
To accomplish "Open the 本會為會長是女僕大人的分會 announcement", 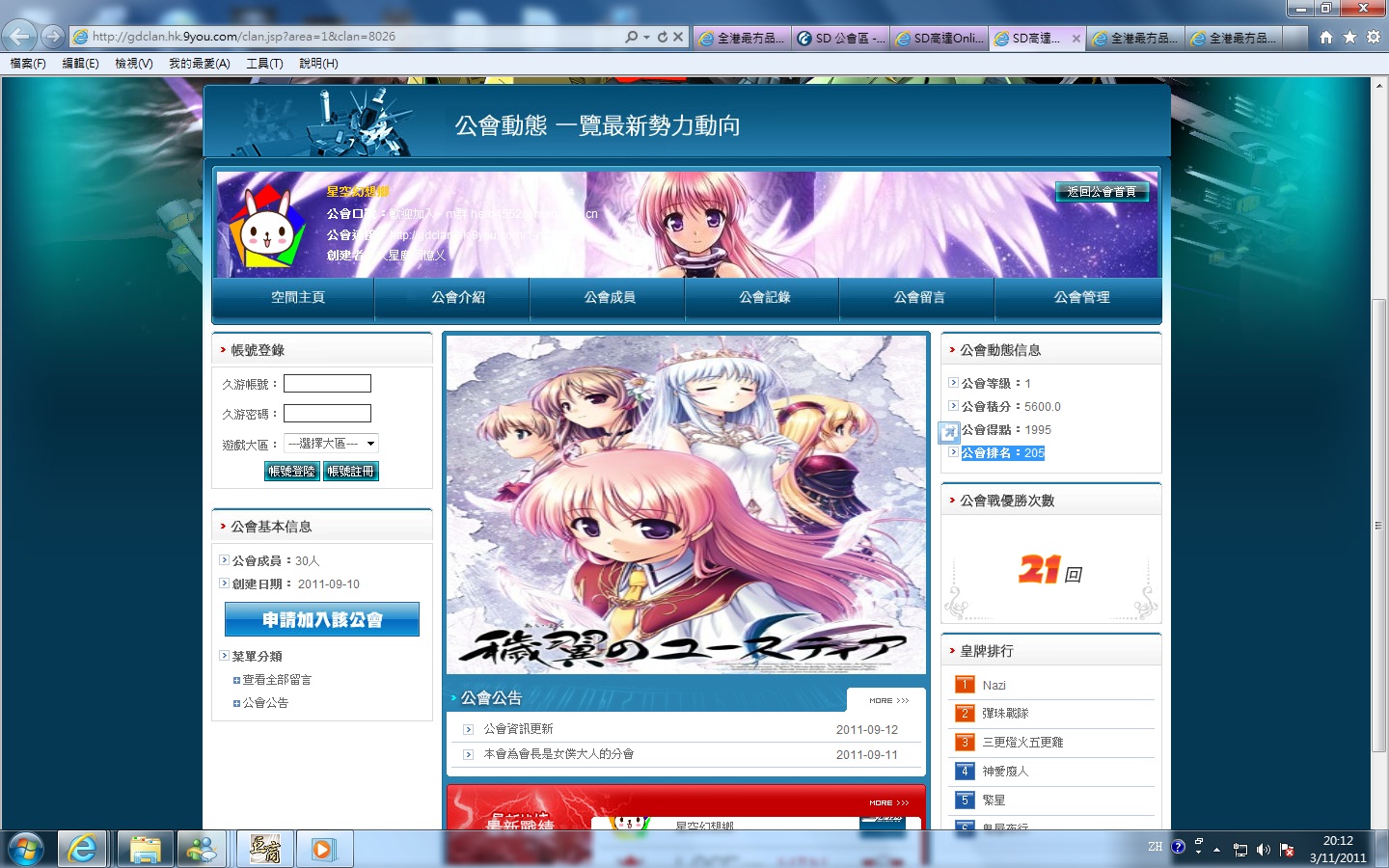I will (558, 754).
